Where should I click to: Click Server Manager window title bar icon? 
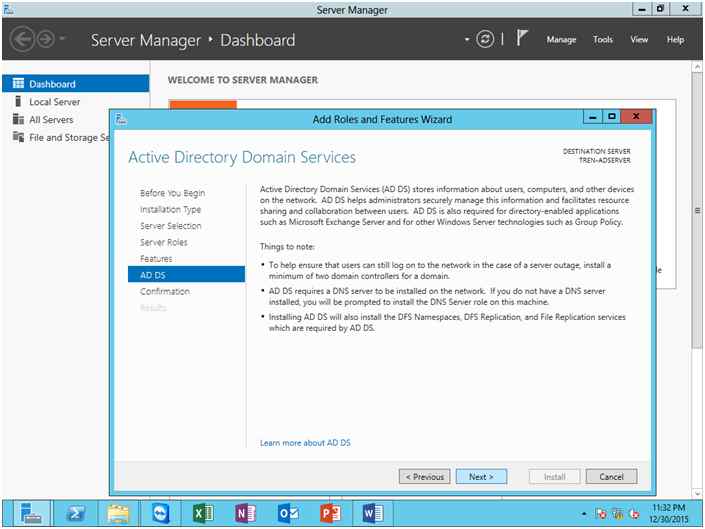[x=8, y=9]
